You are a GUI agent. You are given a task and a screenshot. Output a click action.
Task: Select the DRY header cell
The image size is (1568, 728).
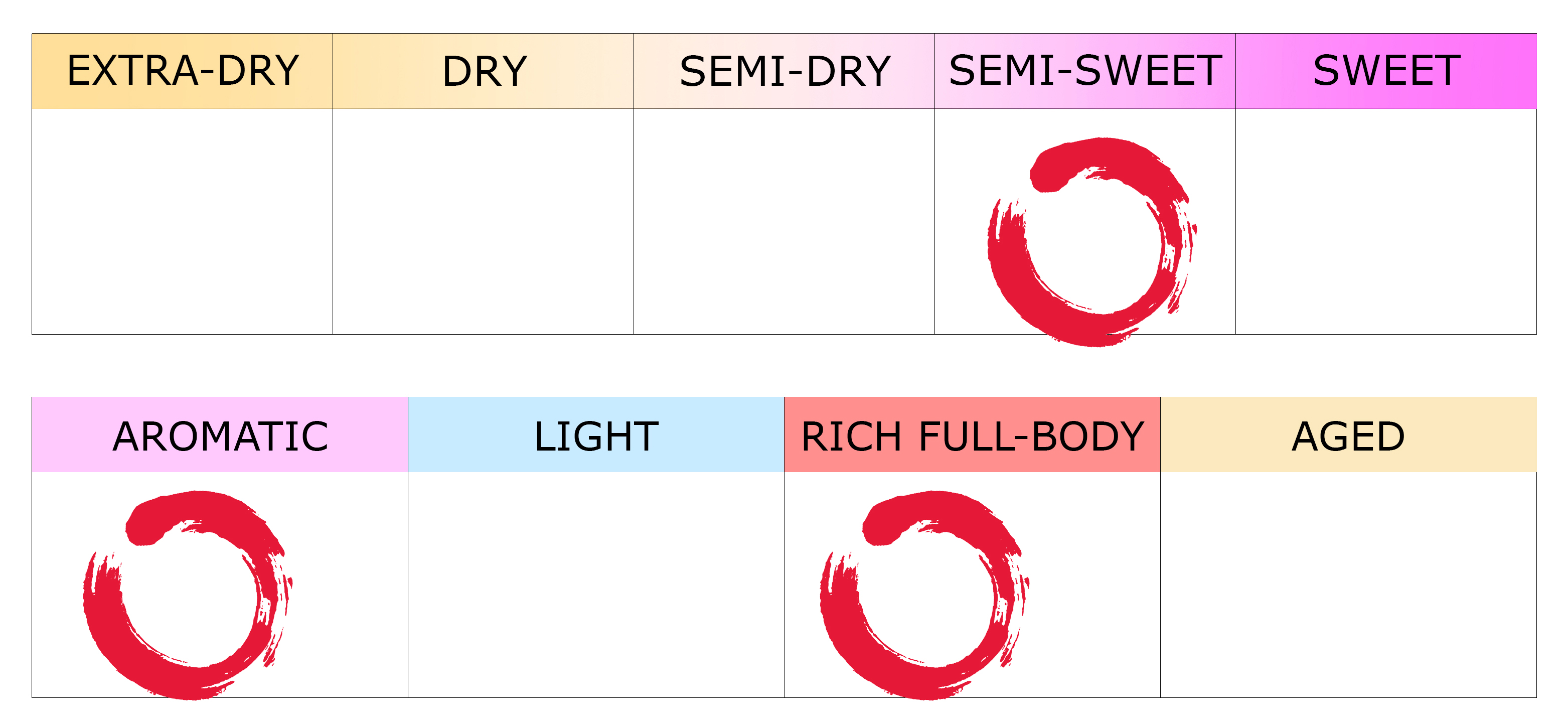pos(484,71)
